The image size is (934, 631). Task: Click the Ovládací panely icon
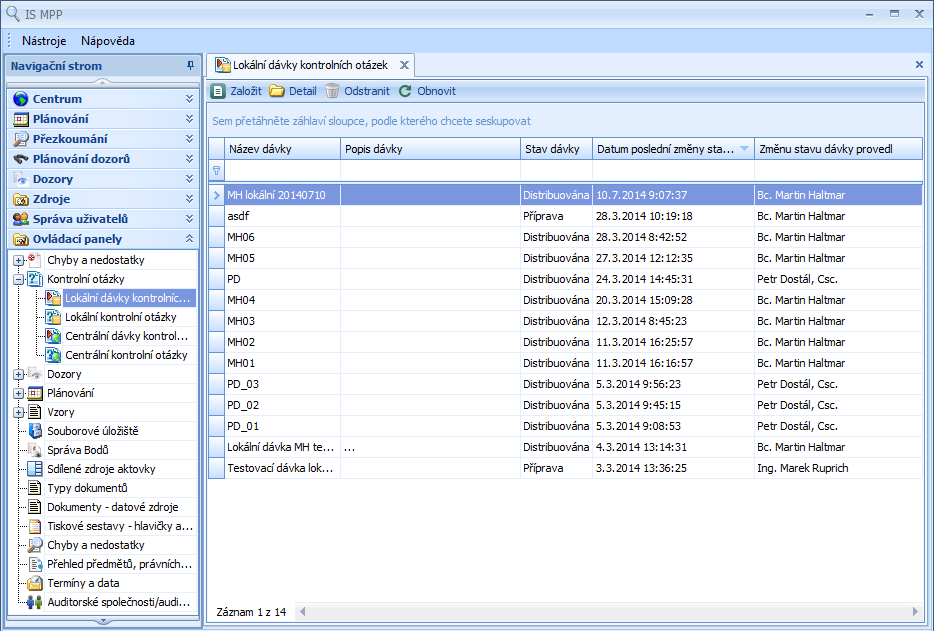point(21,239)
